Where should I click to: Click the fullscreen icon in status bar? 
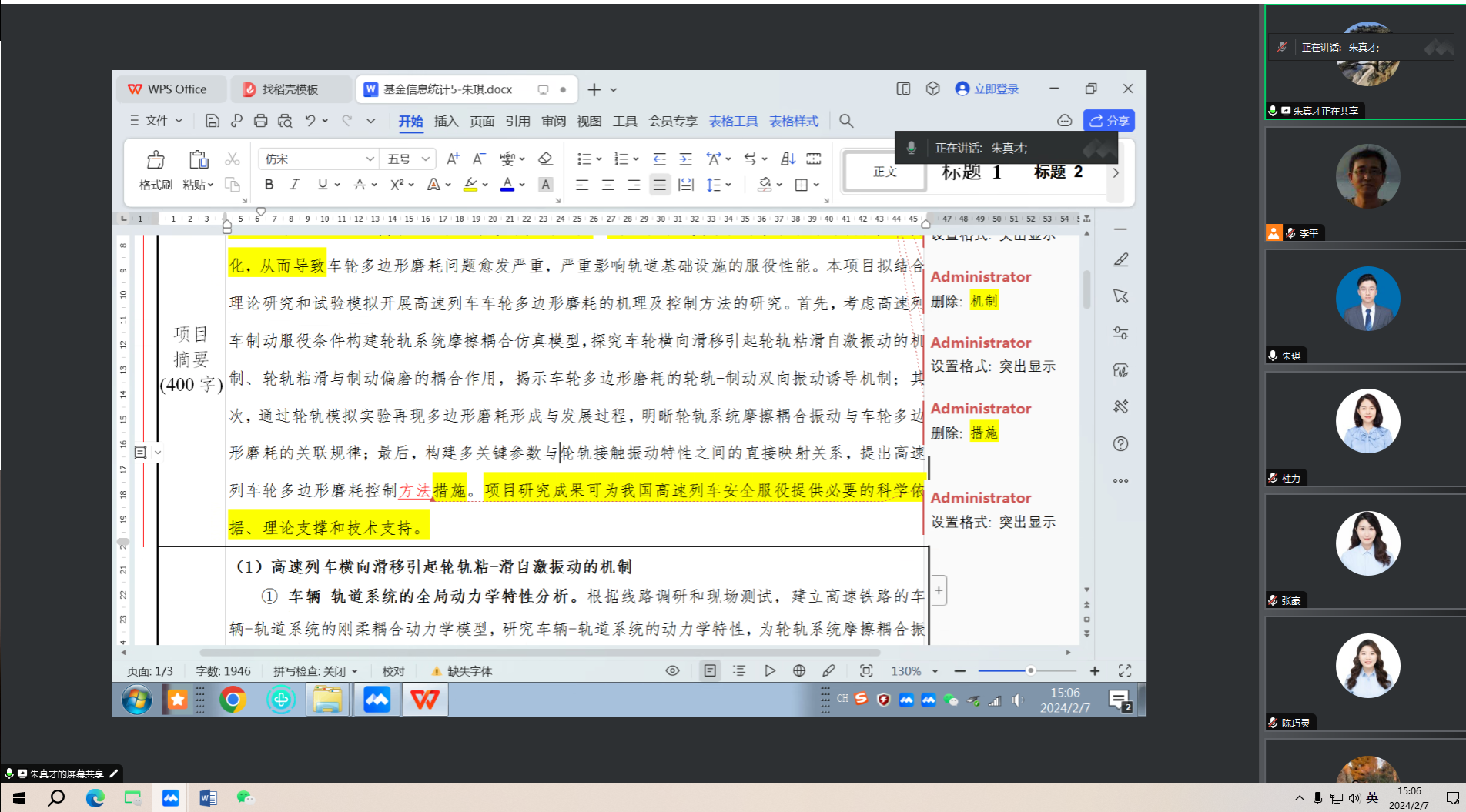1125,671
